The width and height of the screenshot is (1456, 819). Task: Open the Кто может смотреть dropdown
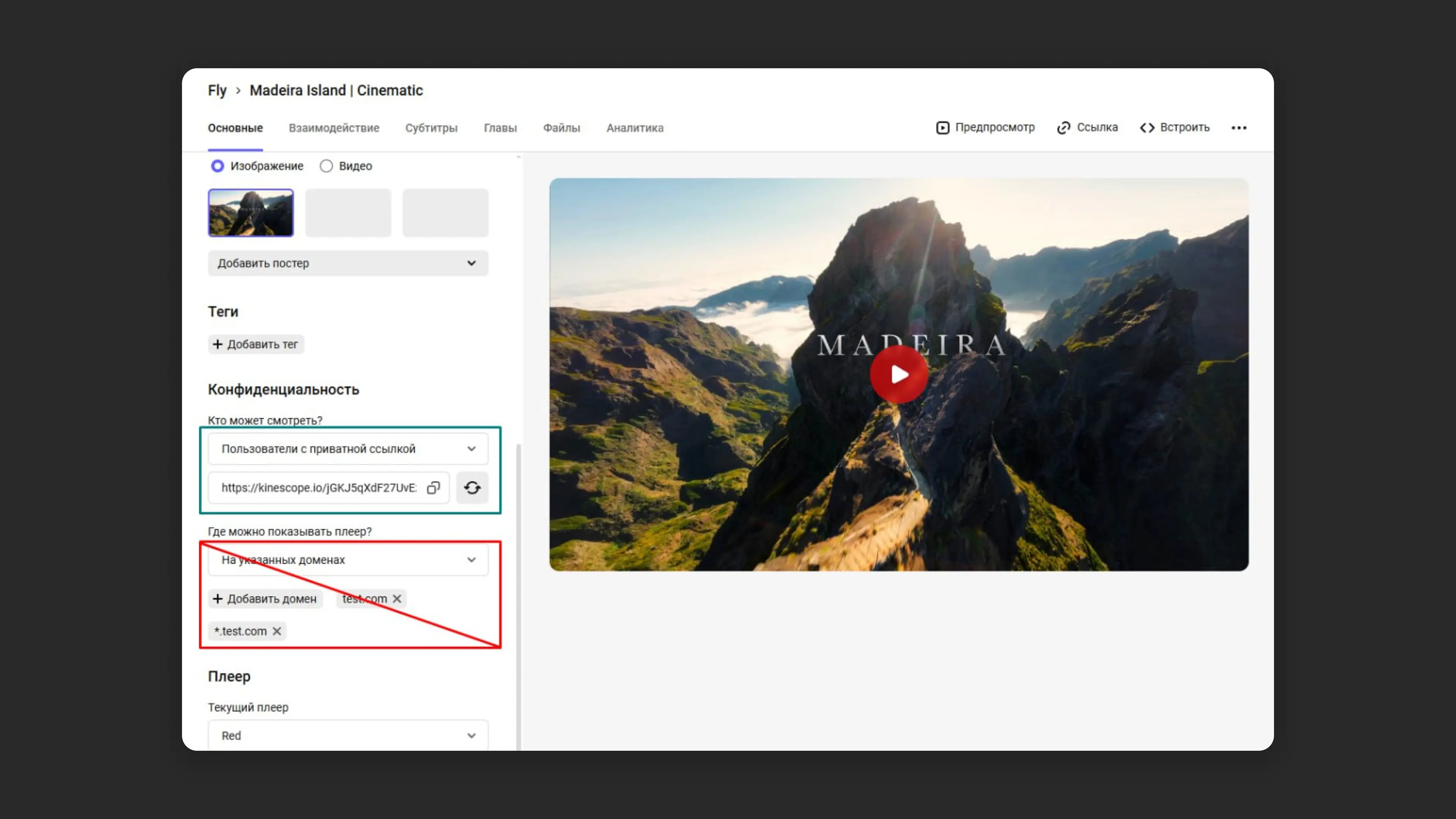point(348,449)
